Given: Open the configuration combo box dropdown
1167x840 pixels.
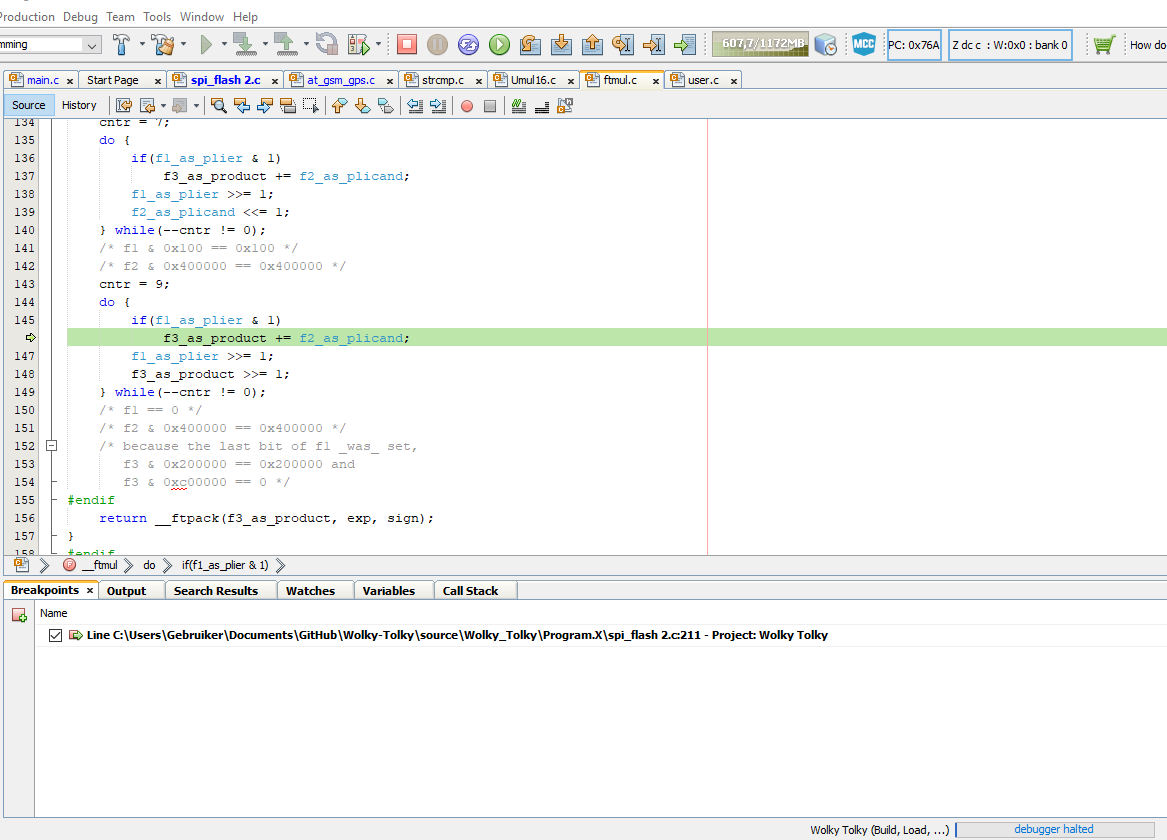Looking at the screenshot, I should pyautogui.click(x=92, y=45).
